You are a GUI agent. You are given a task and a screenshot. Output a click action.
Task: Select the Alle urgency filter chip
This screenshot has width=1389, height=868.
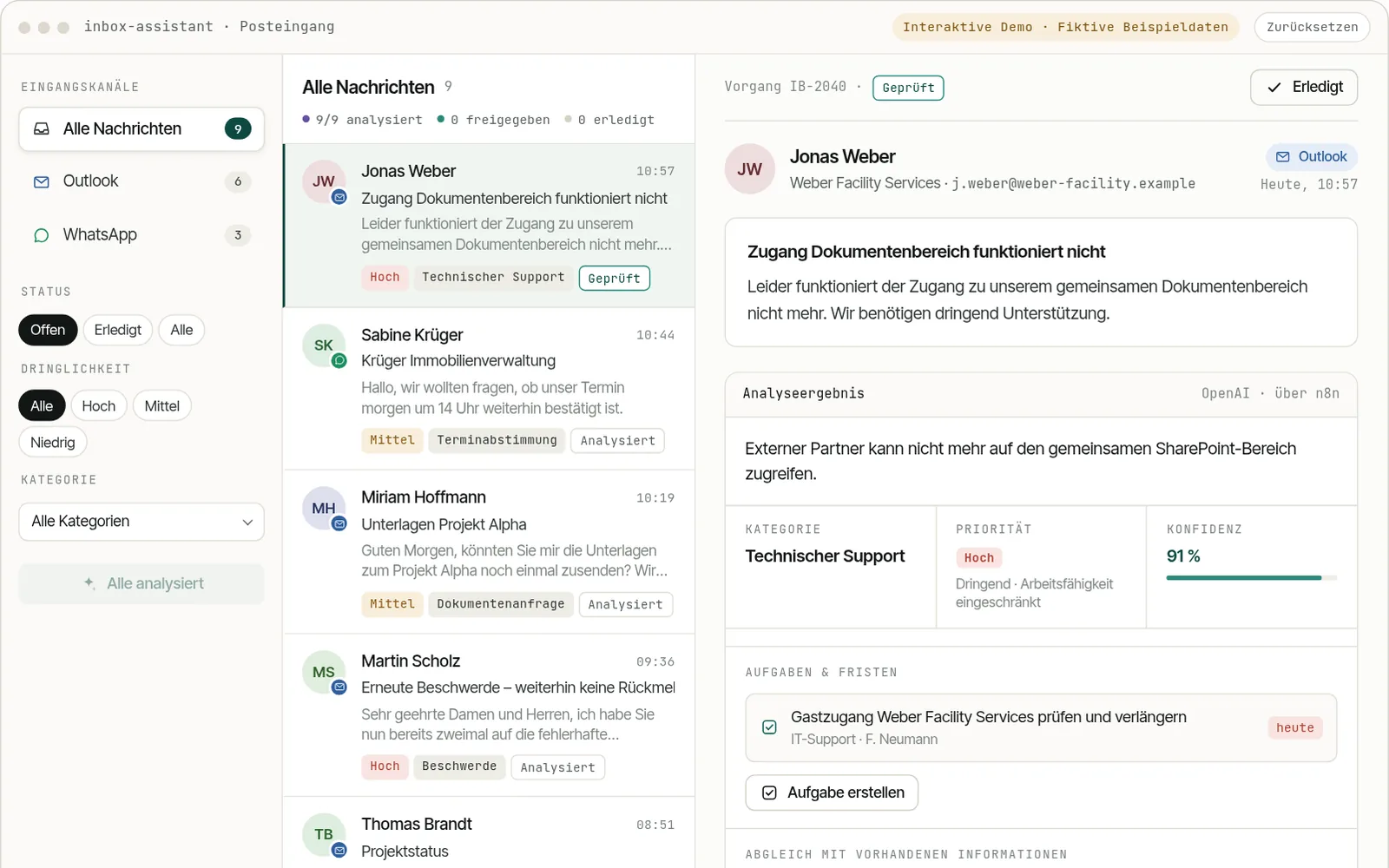tap(42, 406)
